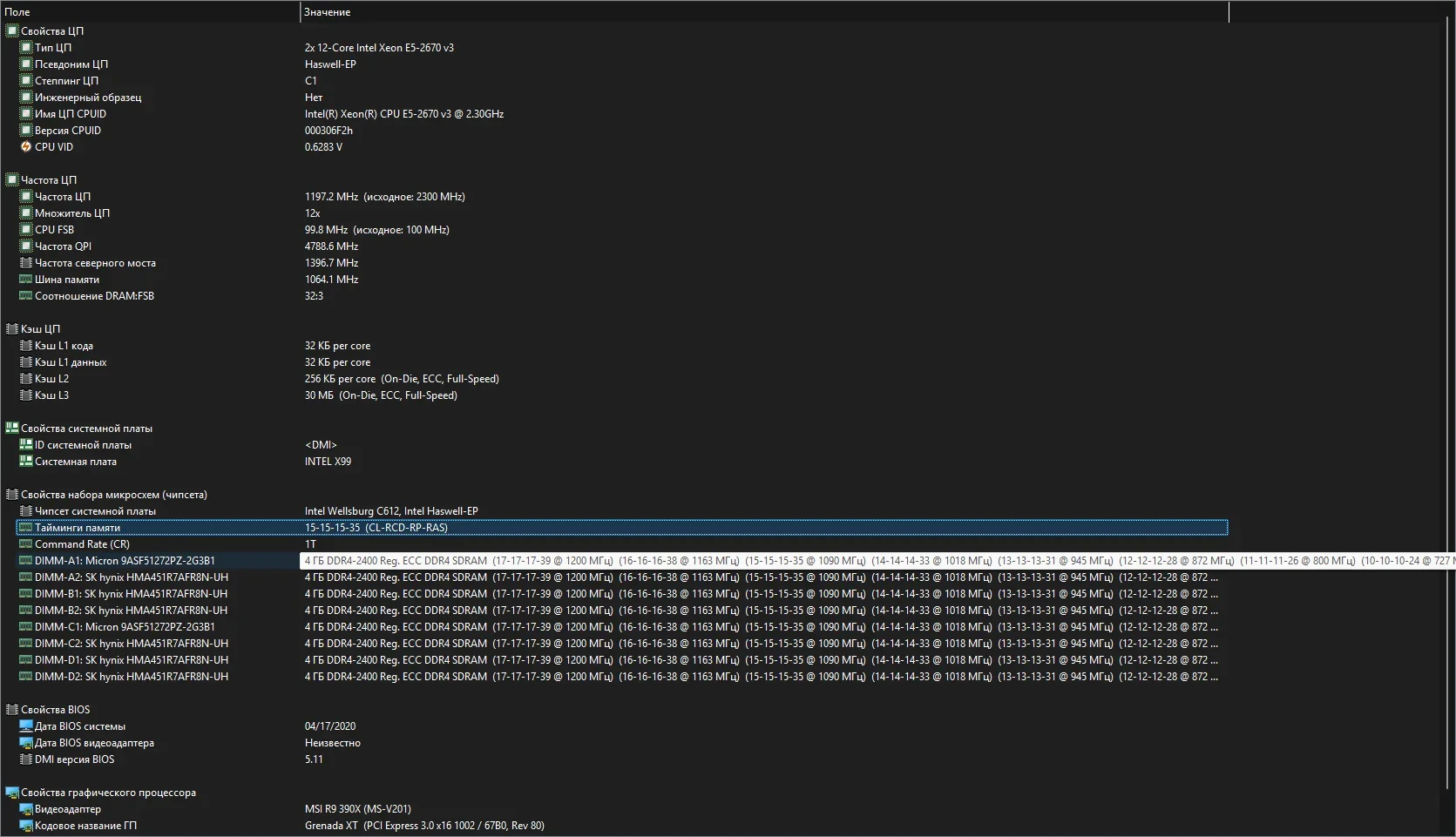
Task: Select the DIMM-A2 SK hynix row label
Action: click(132, 577)
